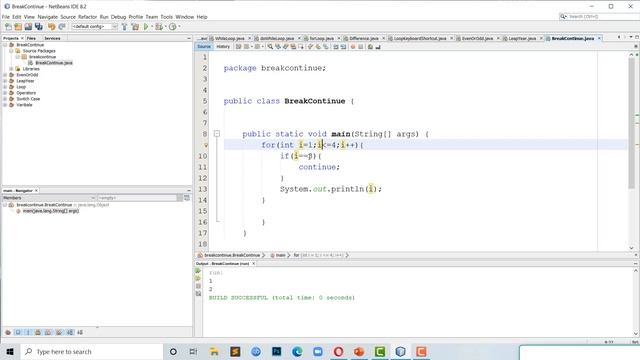640x360 pixels.
Task: Click the editor red start-macro-recording icon
Action: (353, 47)
